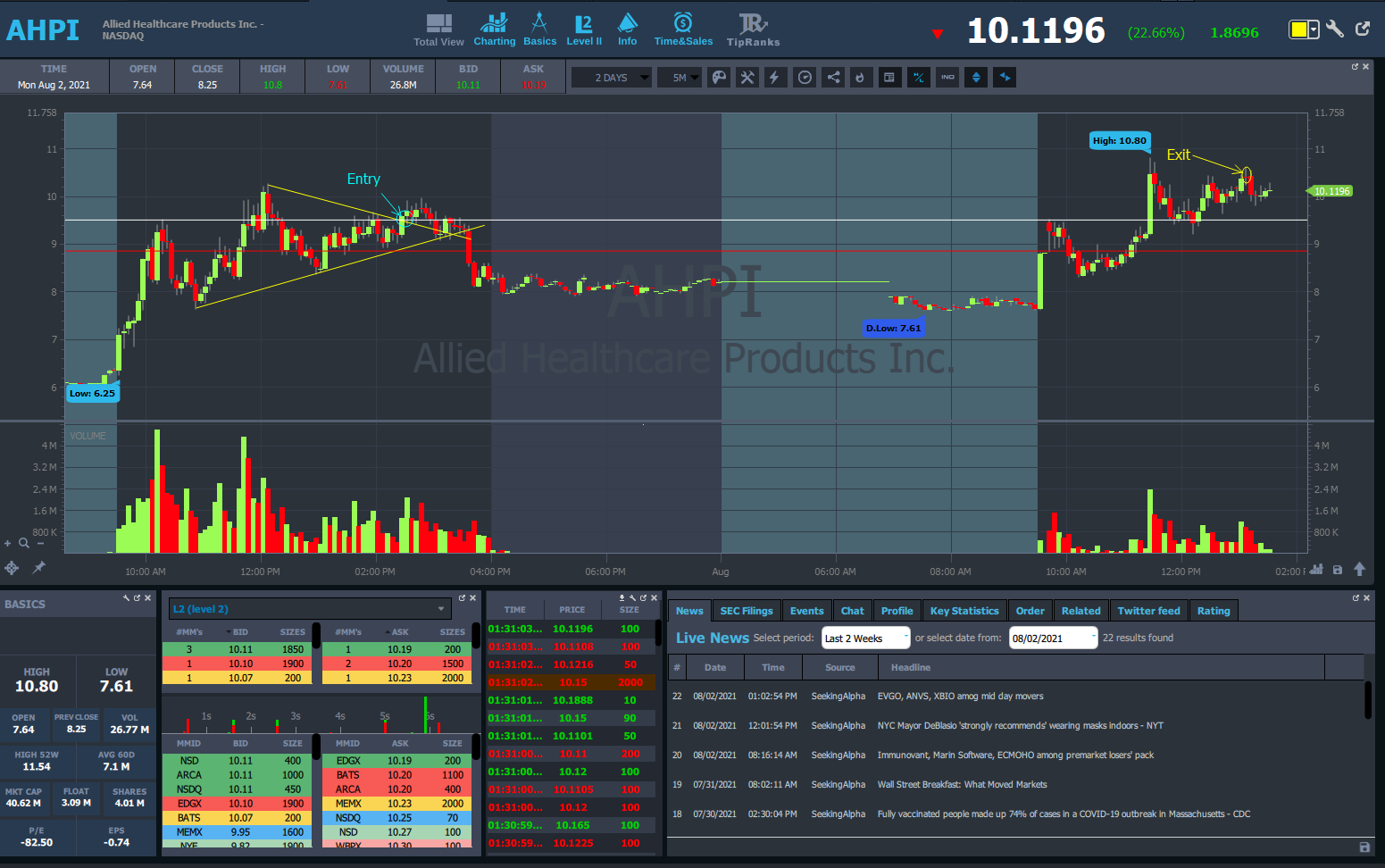The height and width of the screenshot is (868, 1385).
Task: Toggle the IND indicators button
Action: (947, 78)
